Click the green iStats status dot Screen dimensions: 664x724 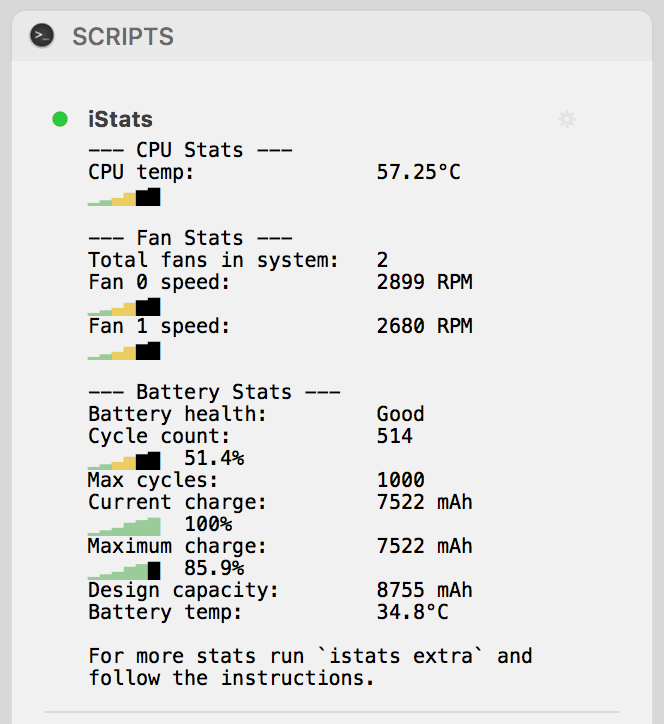point(60,119)
